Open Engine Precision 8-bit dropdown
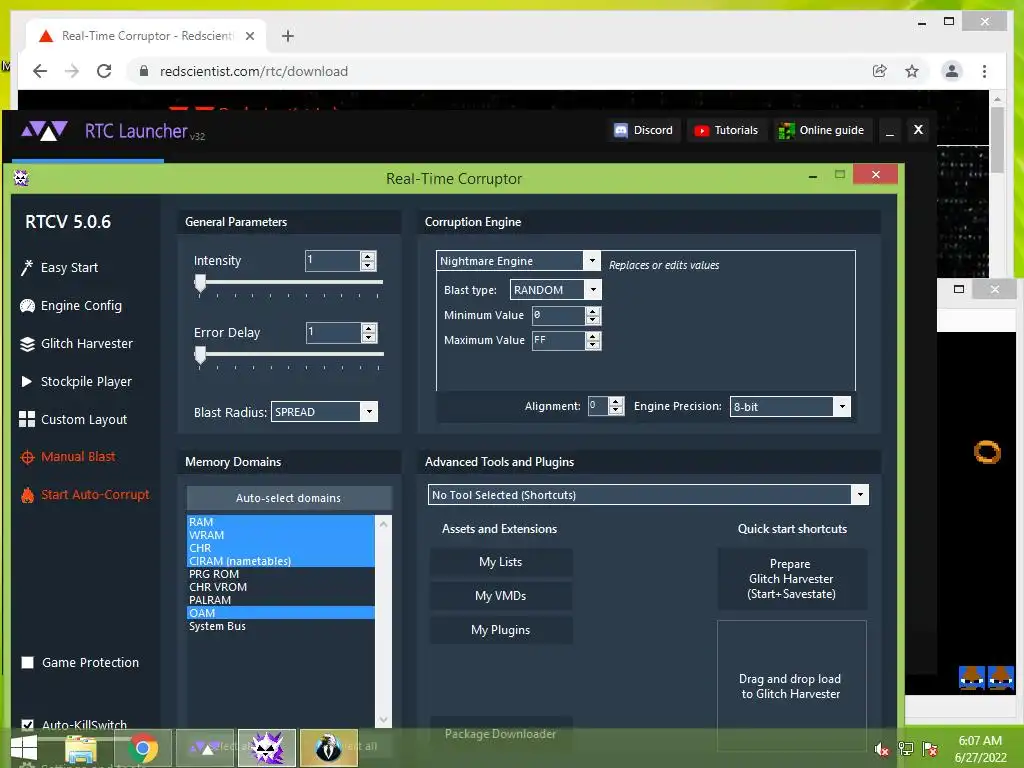Image resolution: width=1024 pixels, height=768 pixels. (x=842, y=406)
